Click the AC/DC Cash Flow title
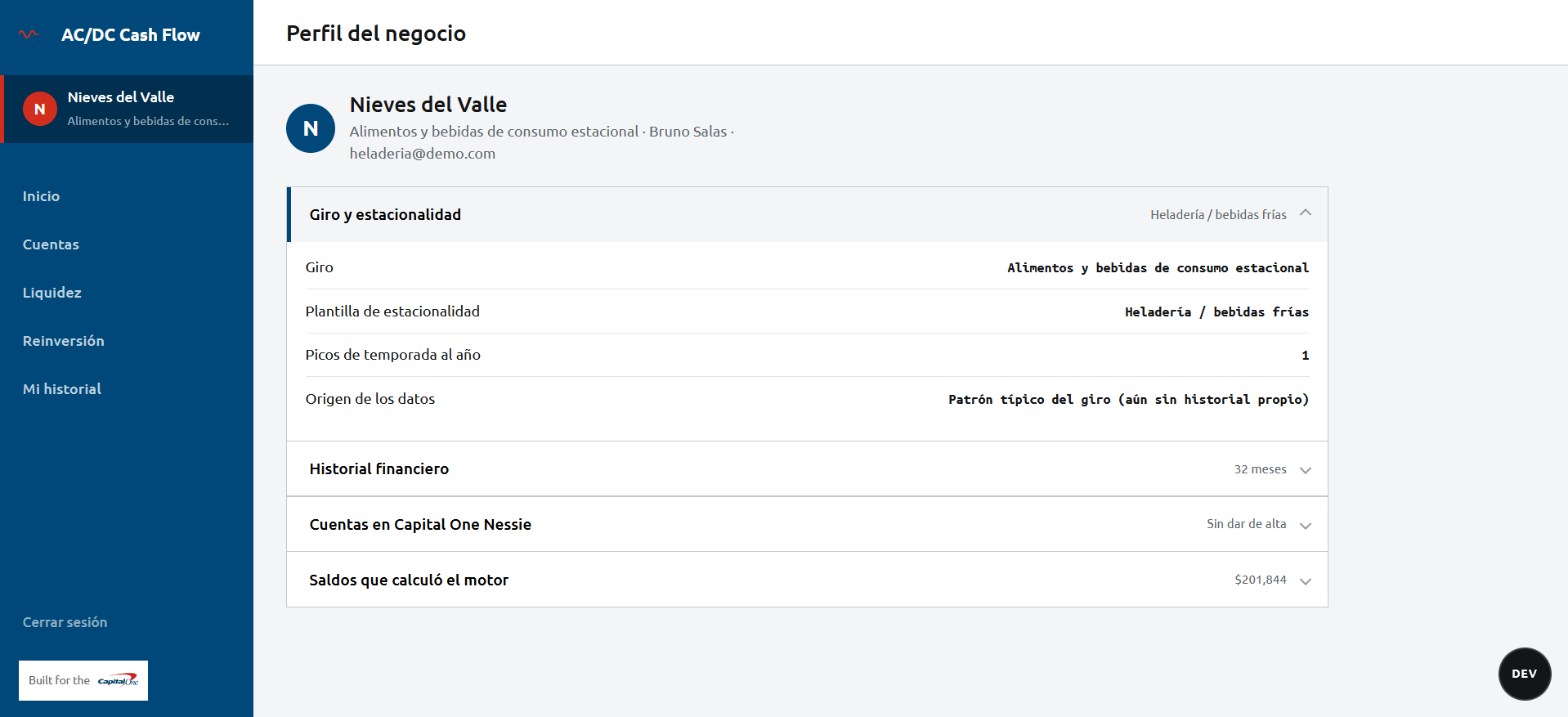Viewport: 1568px width, 717px height. tap(130, 34)
